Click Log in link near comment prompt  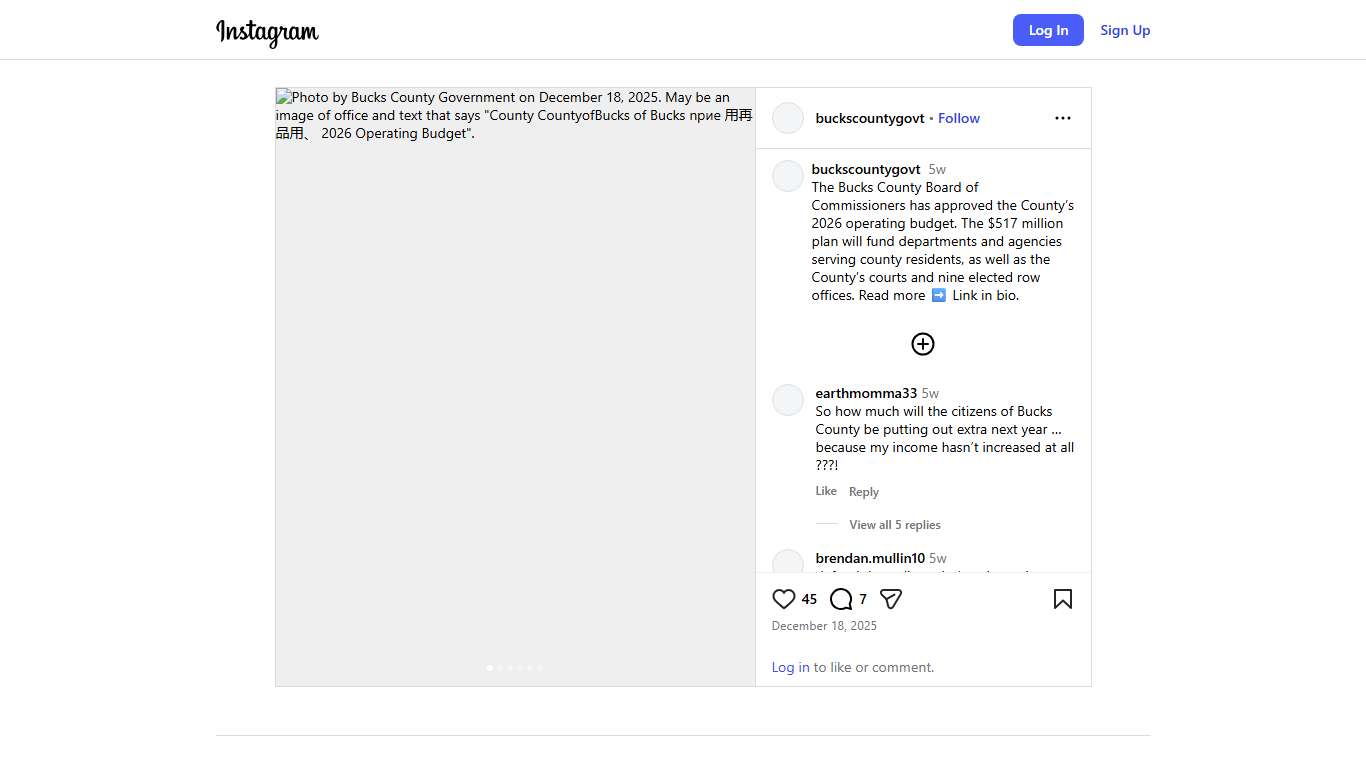[790, 667]
